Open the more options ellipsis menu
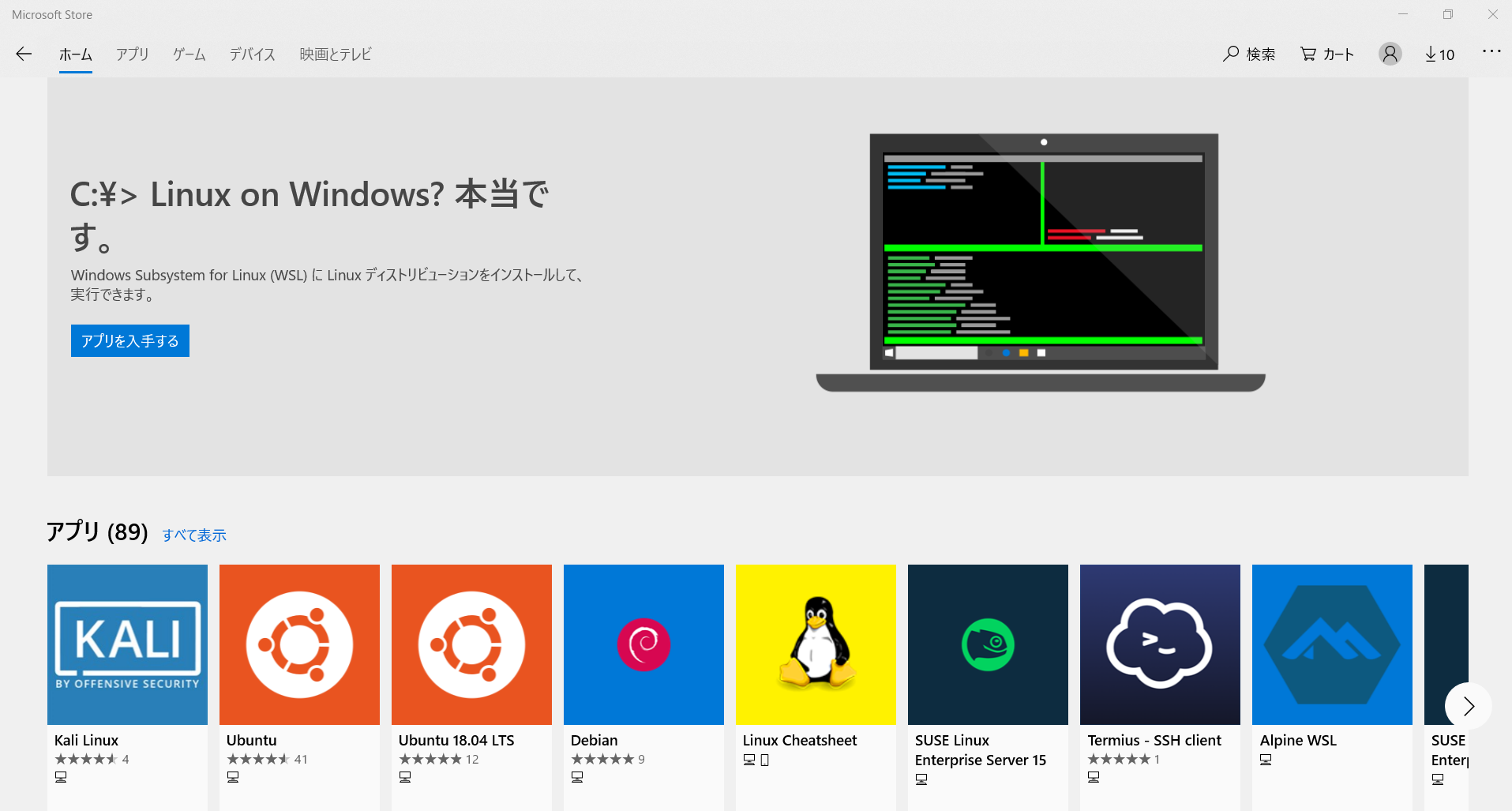This screenshot has height=811, width=1512. tap(1491, 51)
